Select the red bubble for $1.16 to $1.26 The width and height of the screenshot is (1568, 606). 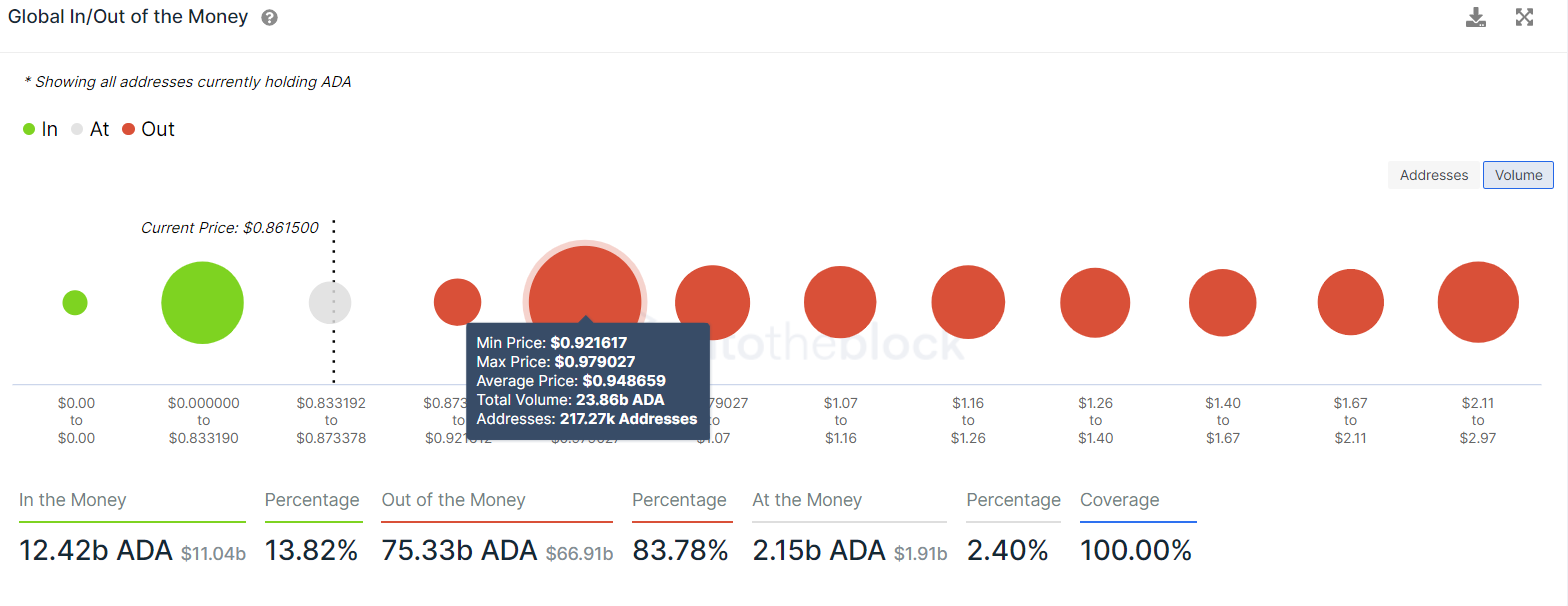click(968, 302)
